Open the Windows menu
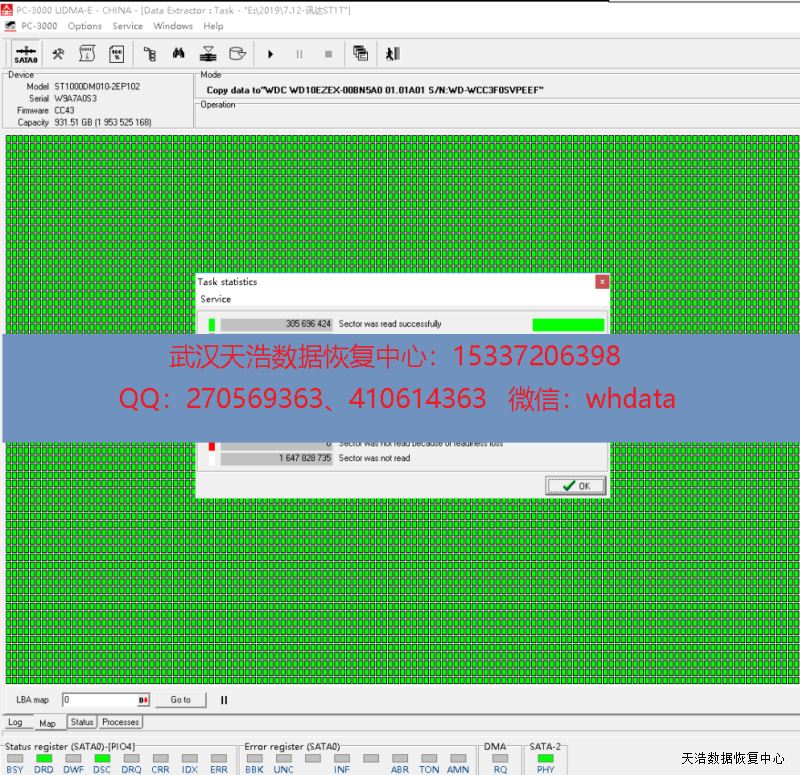The image size is (800, 775). coord(173,26)
